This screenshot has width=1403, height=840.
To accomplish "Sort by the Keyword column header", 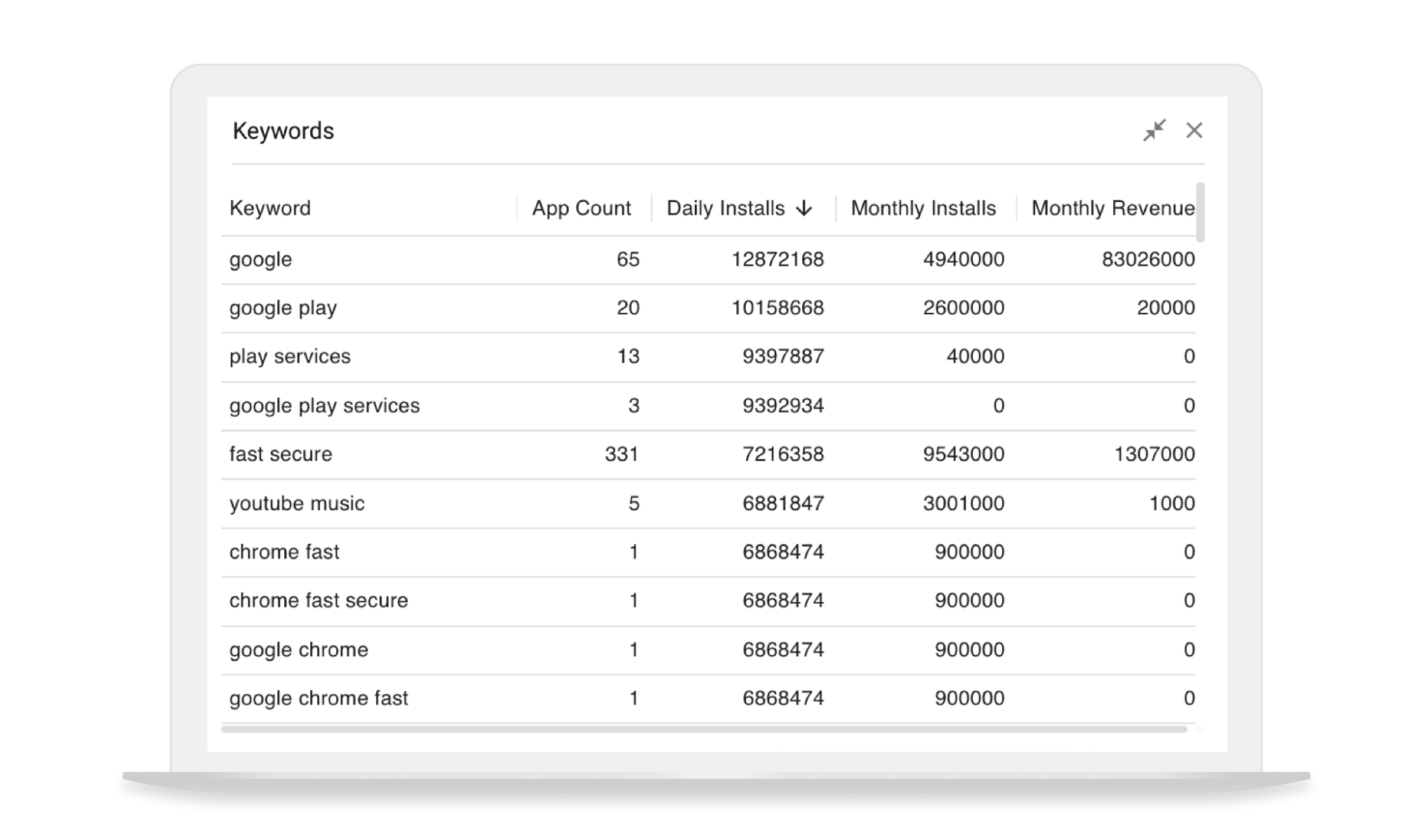I will click(270, 208).
